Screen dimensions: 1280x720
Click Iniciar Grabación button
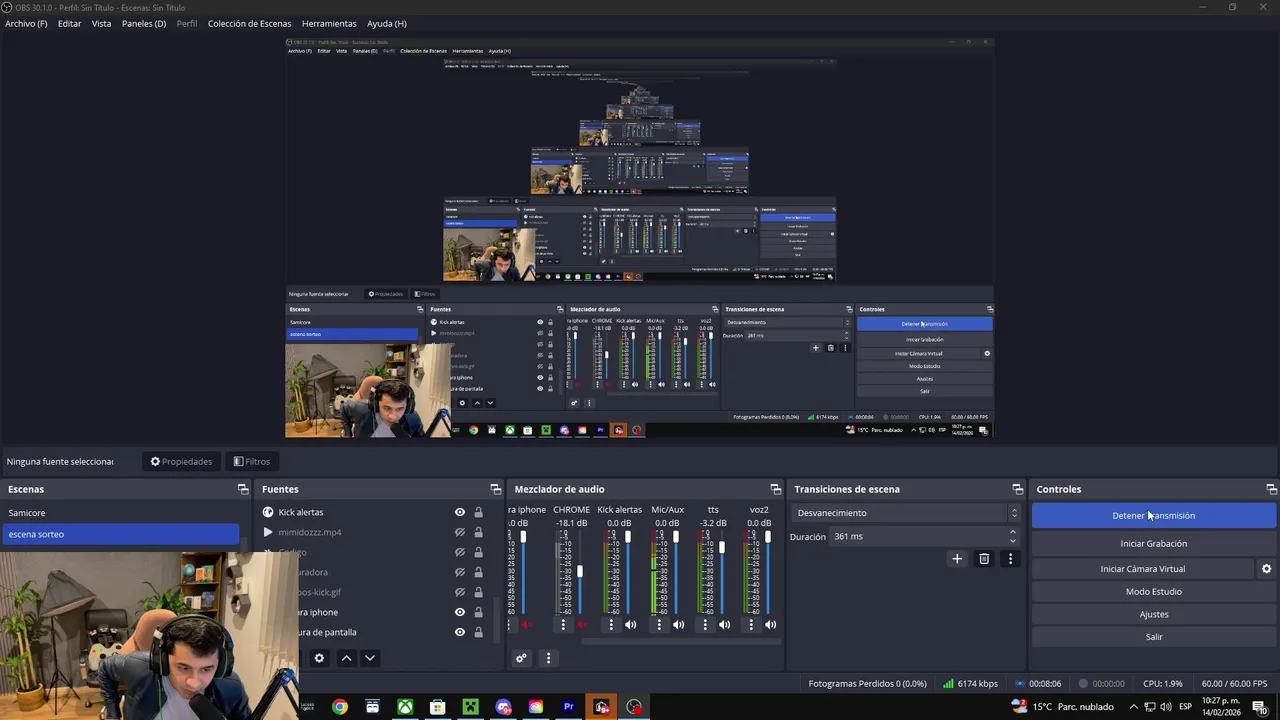(1154, 544)
